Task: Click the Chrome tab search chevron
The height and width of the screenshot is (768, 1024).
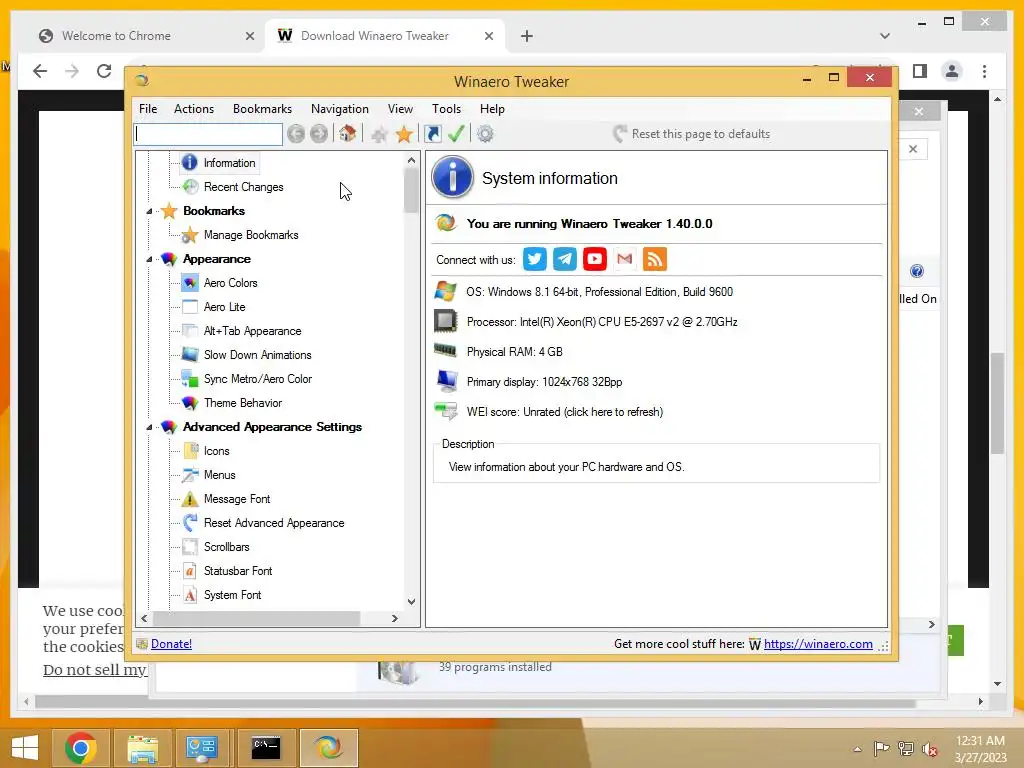Action: [884, 36]
